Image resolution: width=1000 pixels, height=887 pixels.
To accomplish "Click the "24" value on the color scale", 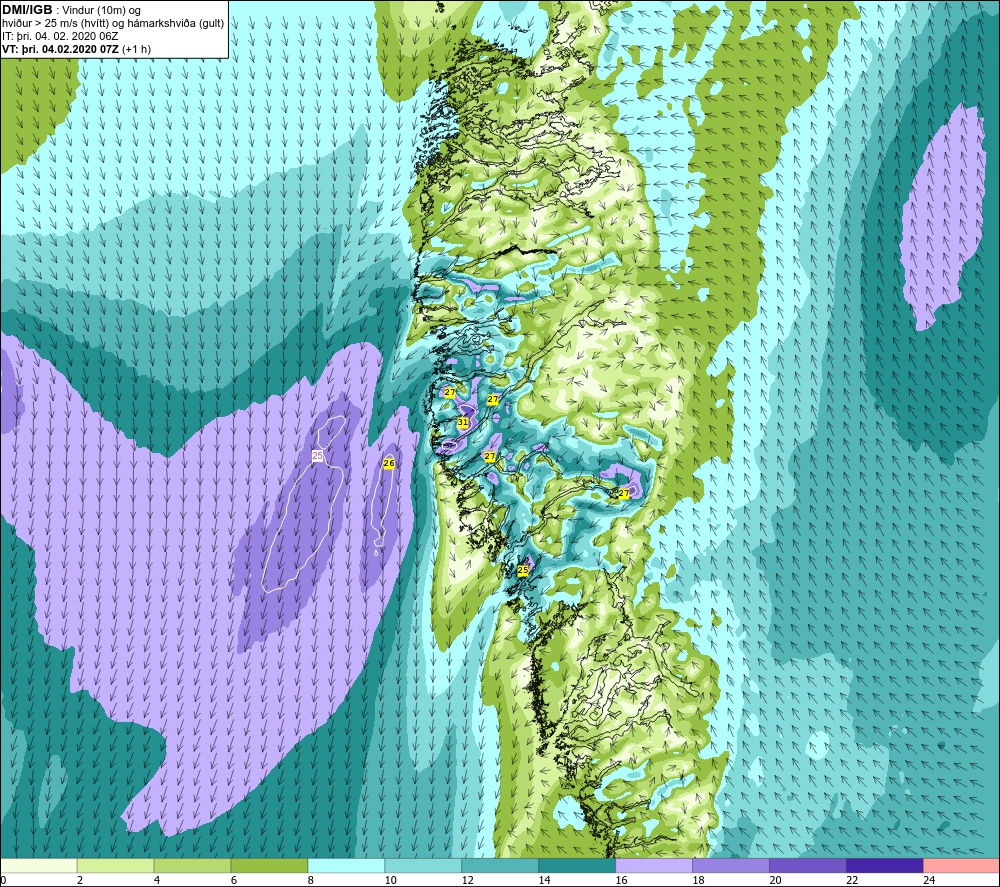I will 929,880.
